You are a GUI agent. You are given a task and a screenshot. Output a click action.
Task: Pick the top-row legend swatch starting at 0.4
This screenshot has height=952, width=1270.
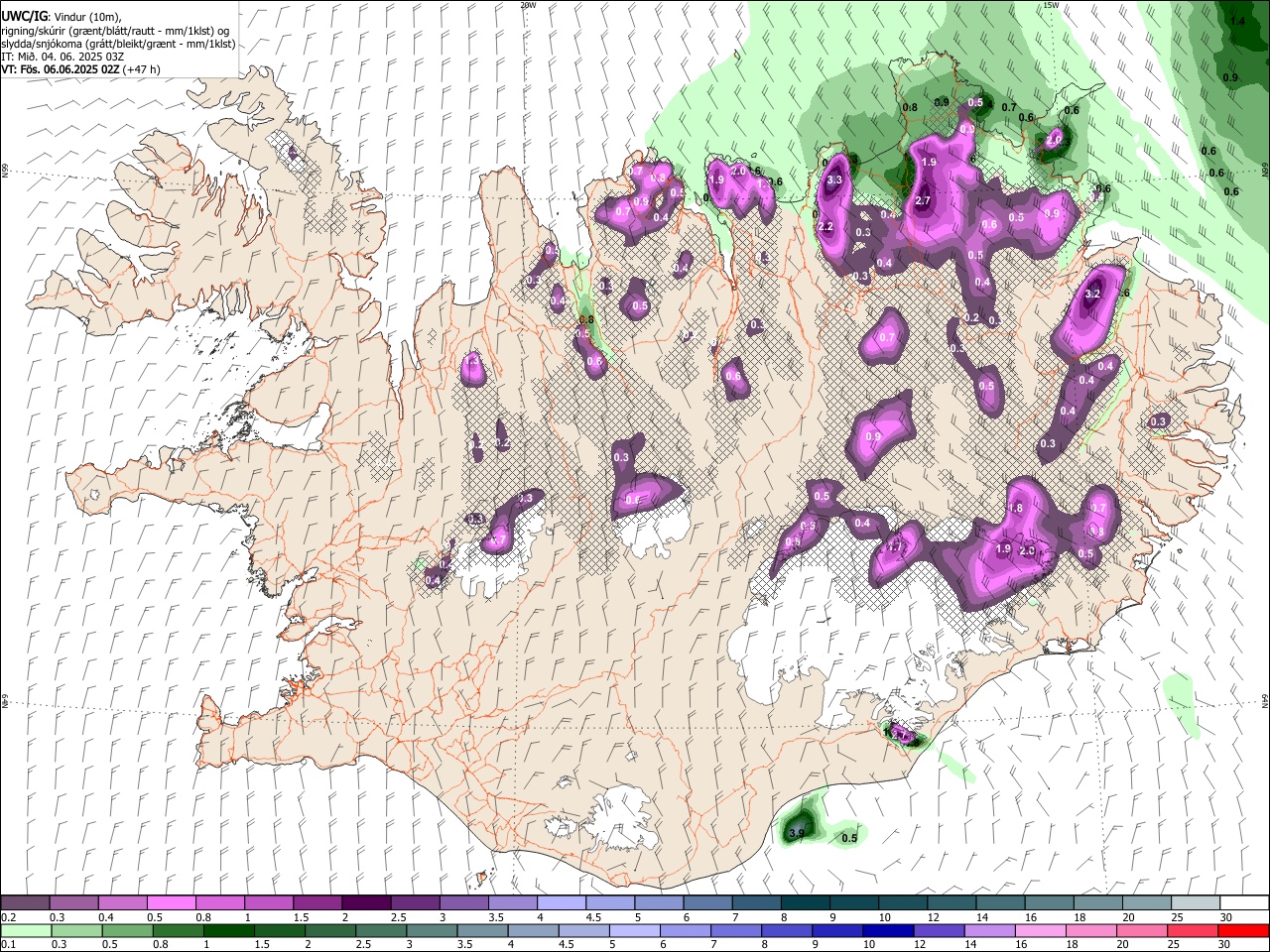click(x=123, y=903)
